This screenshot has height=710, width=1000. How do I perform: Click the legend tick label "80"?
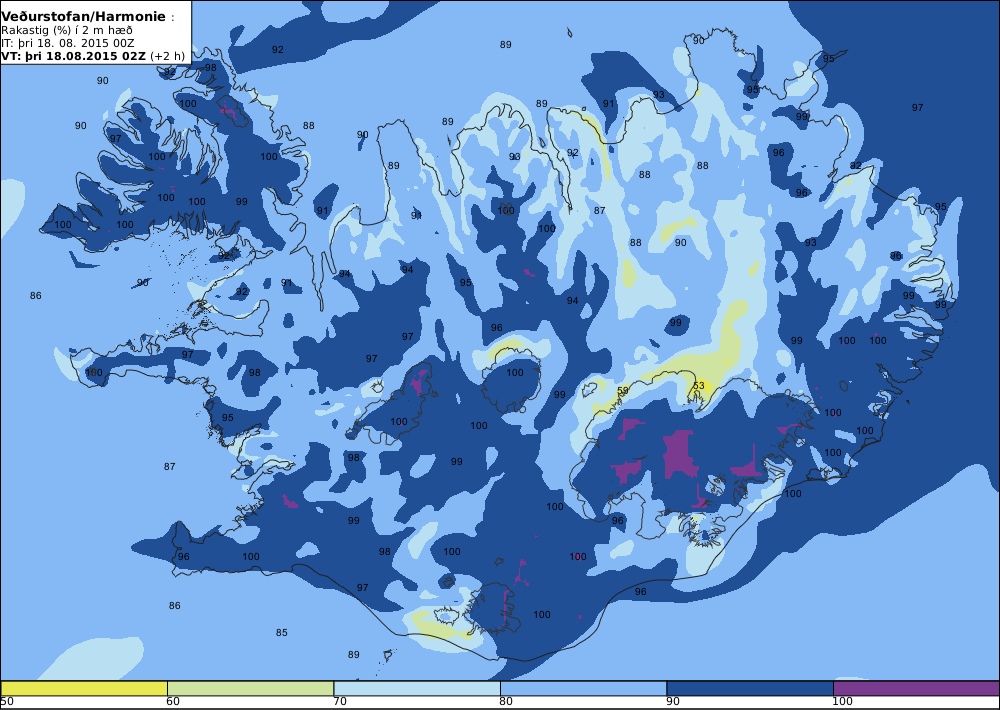[x=506, y=702]
